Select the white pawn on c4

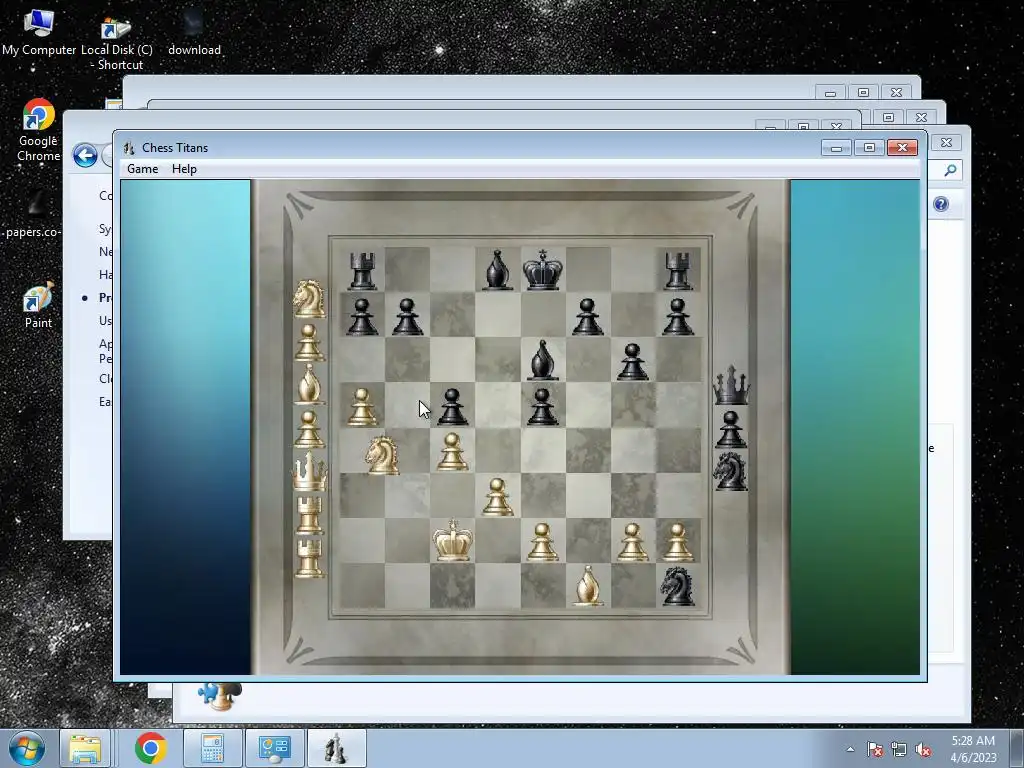coord(453,452)
